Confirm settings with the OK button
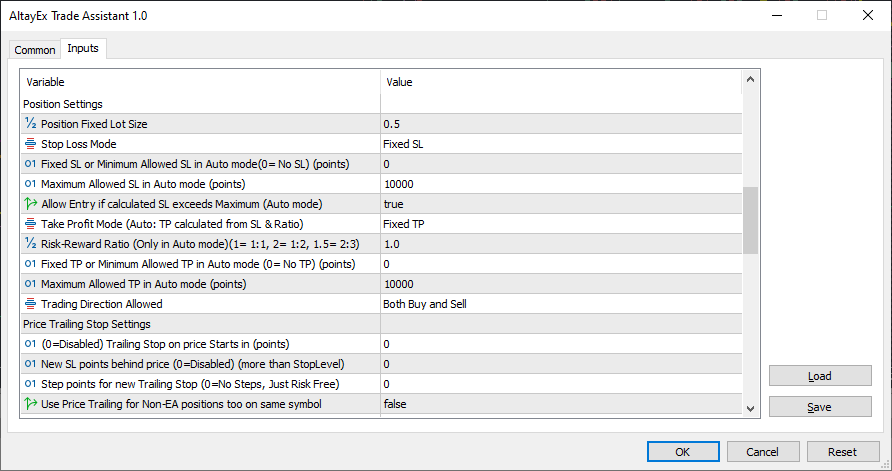This screenshot has height=471, width=892. (x=683, y=452)
